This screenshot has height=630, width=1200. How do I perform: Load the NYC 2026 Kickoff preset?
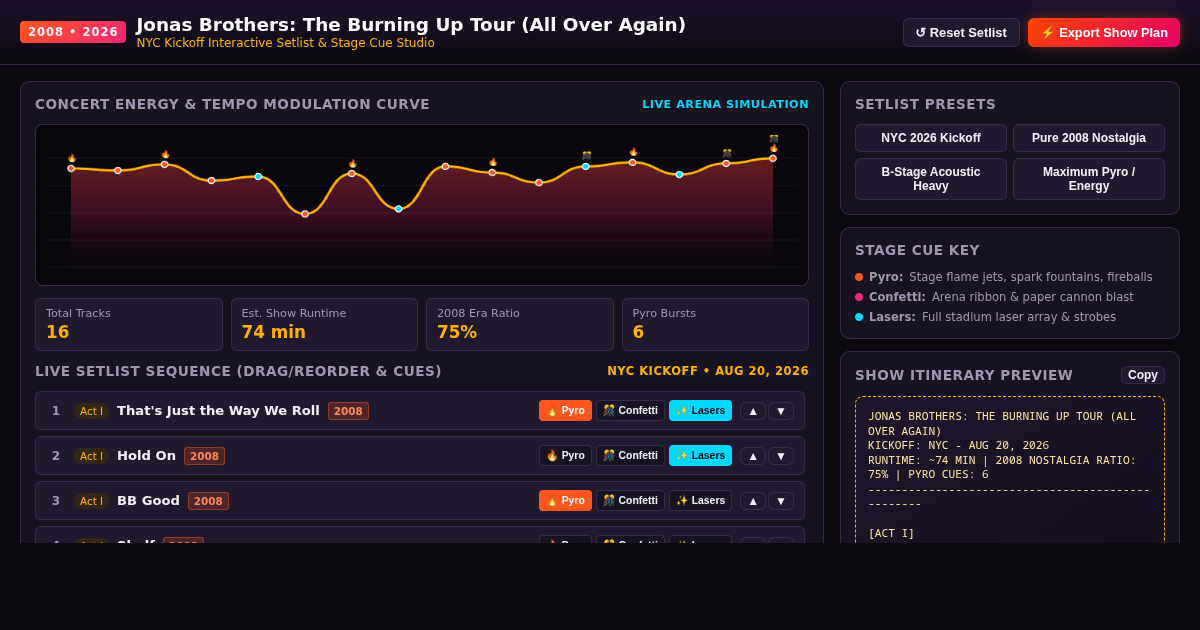[931, 138]
